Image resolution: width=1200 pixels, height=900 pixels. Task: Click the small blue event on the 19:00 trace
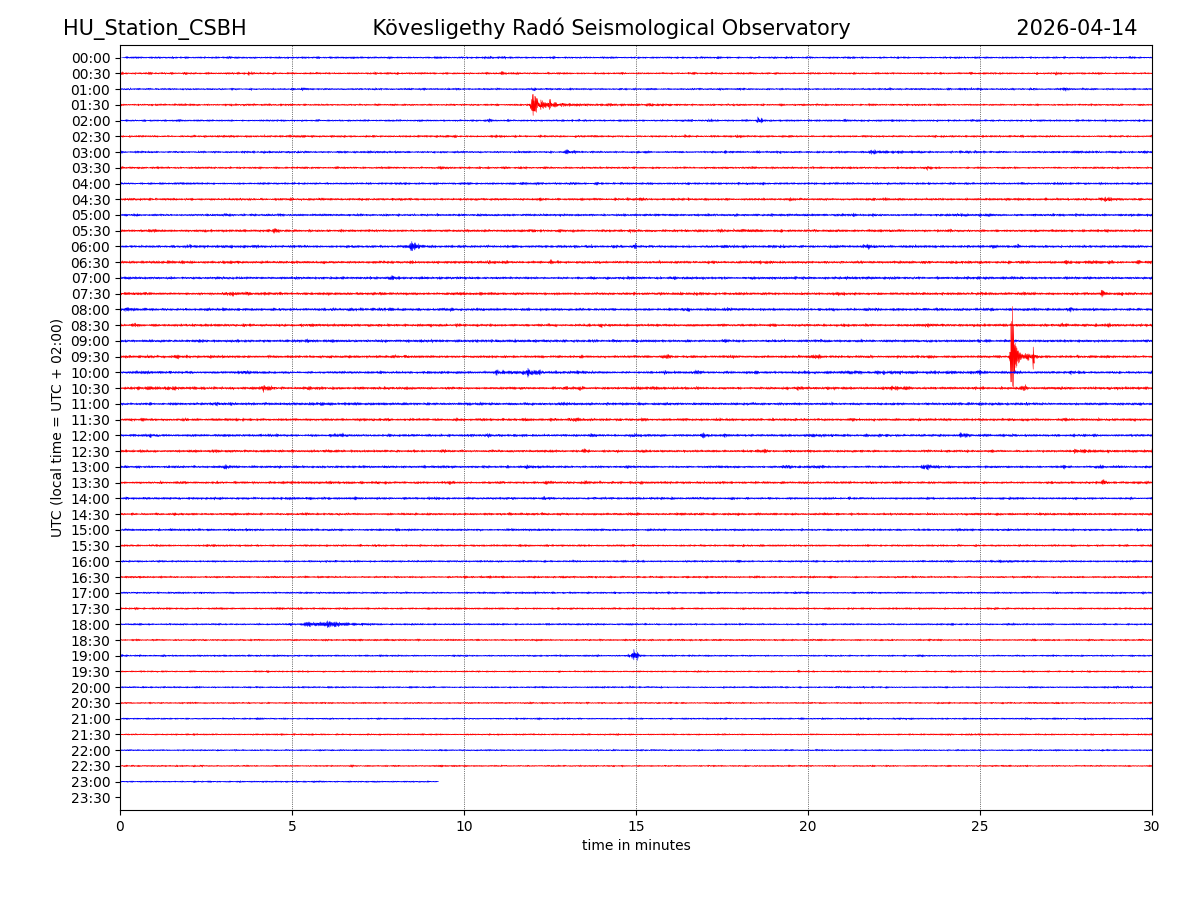634,656
